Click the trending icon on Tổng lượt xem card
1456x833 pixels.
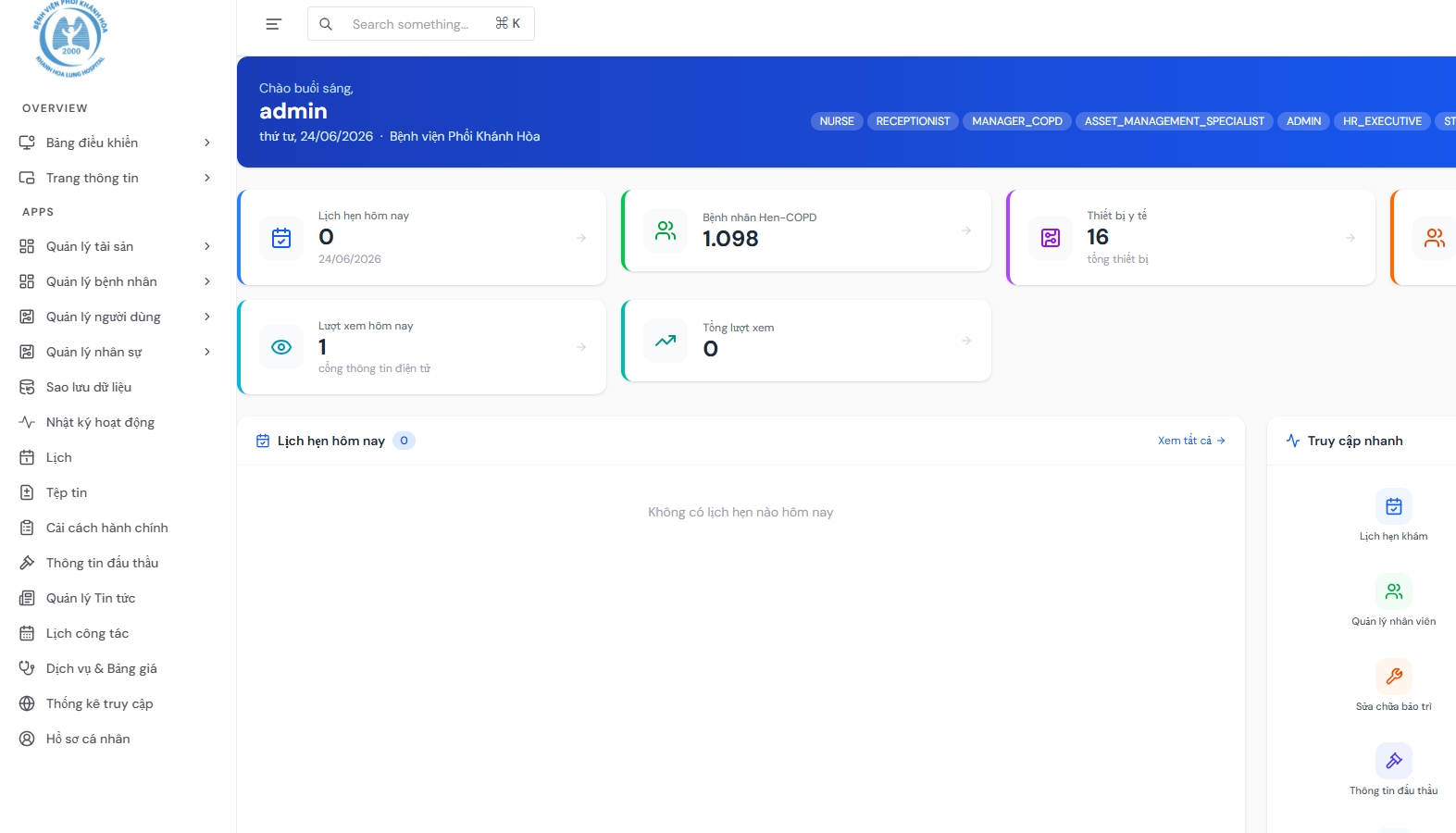(666, 341)
